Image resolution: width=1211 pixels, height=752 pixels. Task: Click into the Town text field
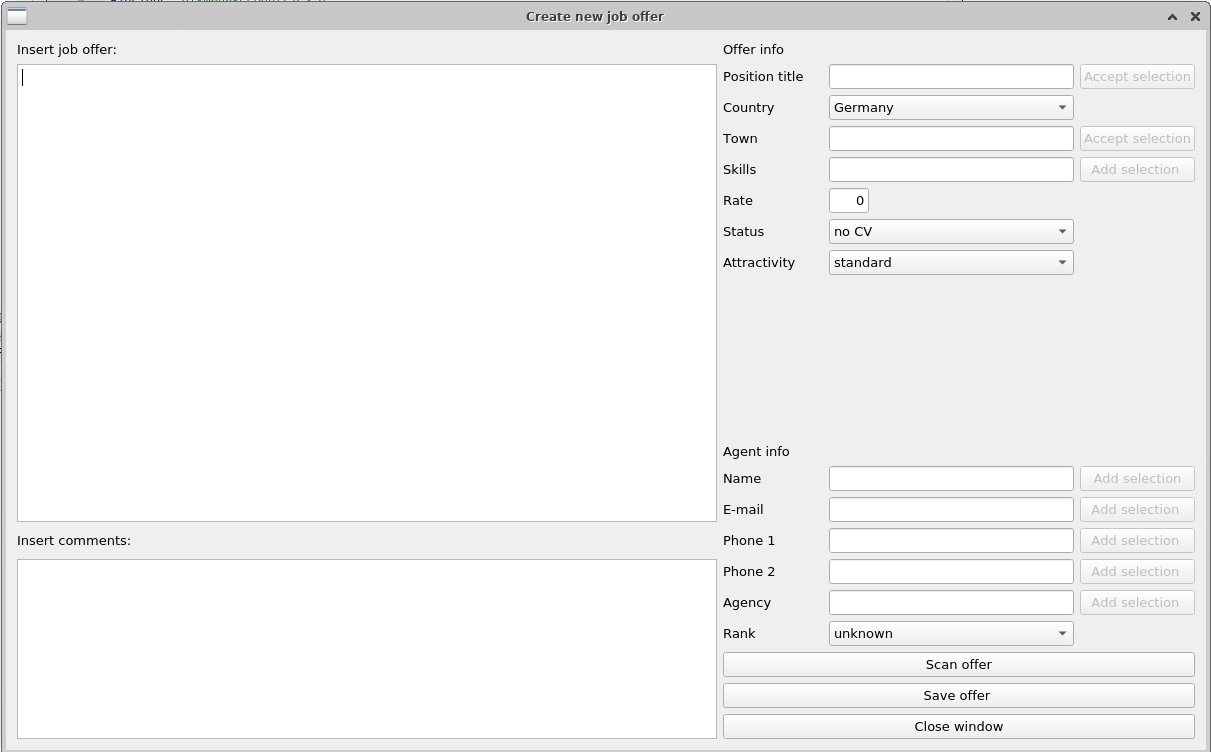[950, 138]
